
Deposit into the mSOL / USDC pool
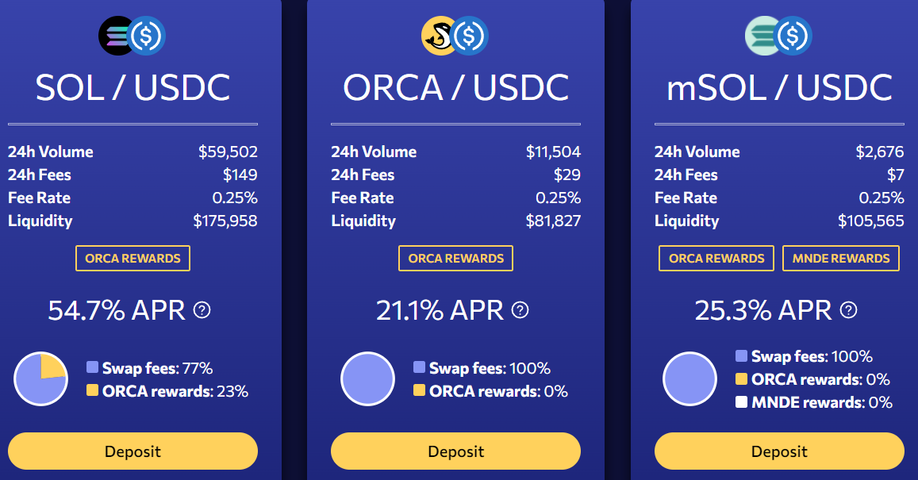click(x=779, y=451)
